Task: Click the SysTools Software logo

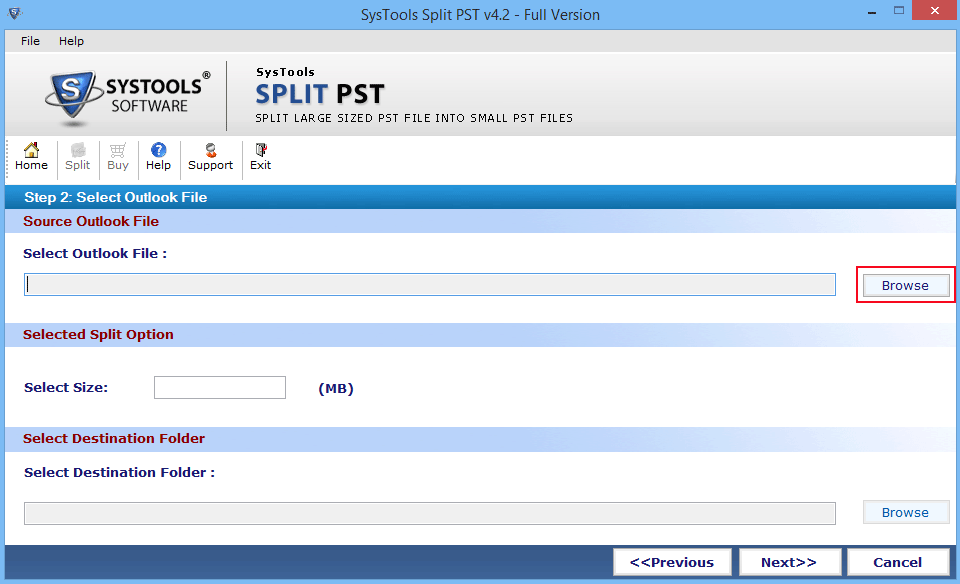Action: [128, 97]
